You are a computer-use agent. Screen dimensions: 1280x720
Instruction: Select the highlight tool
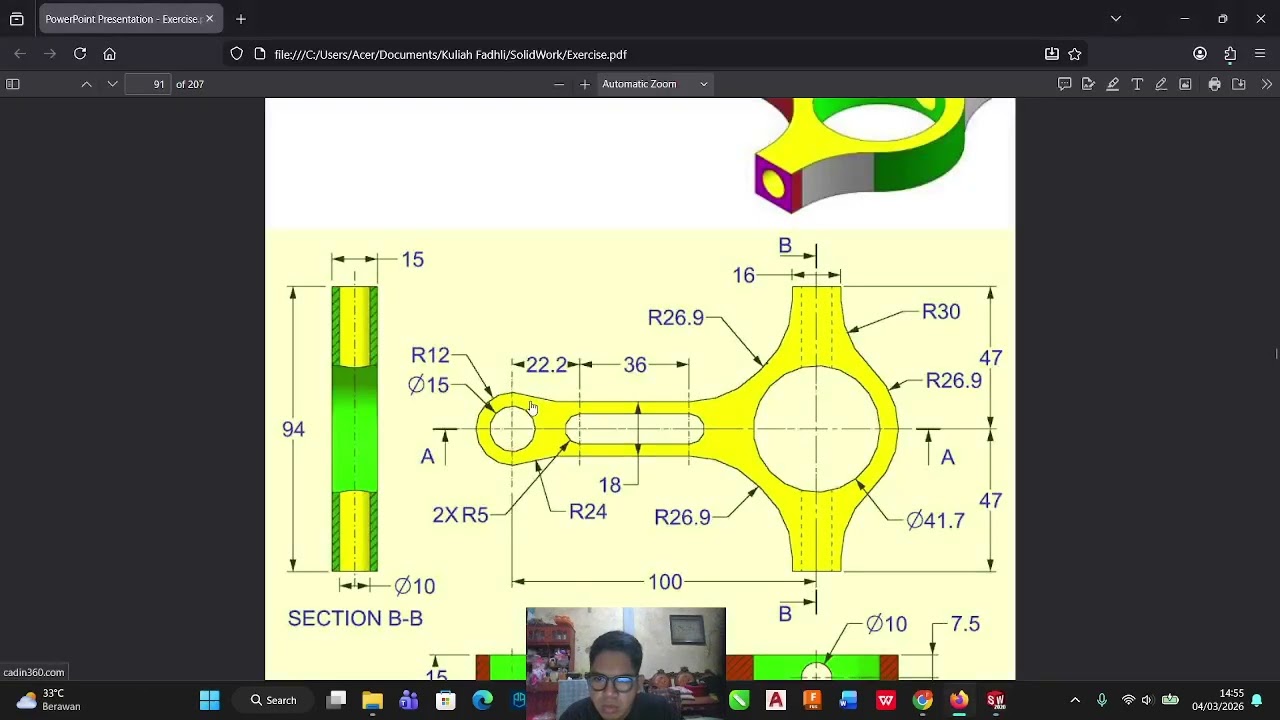point(1112,84)
